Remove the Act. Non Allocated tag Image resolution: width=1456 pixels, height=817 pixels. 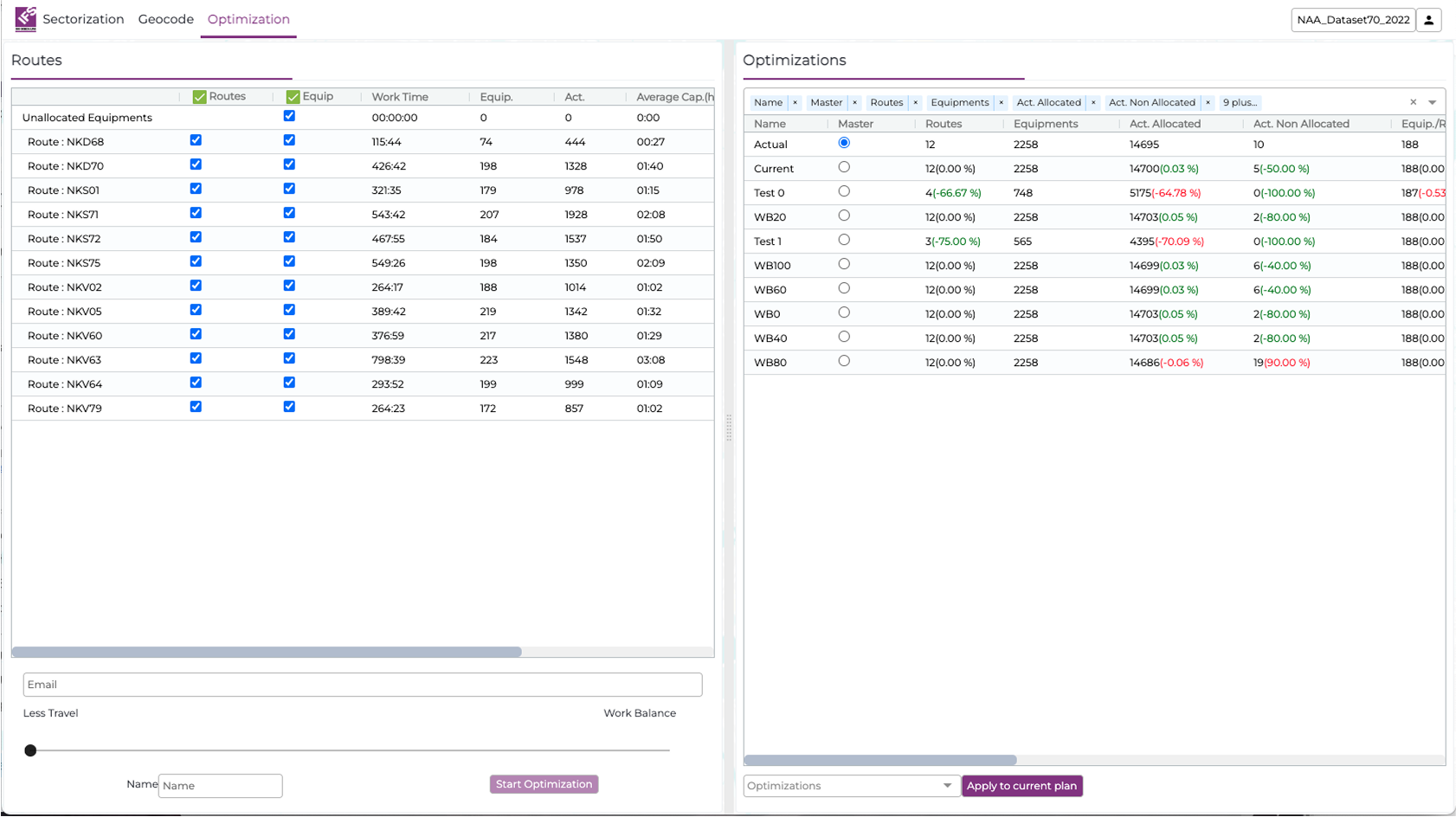[1208, 102]
